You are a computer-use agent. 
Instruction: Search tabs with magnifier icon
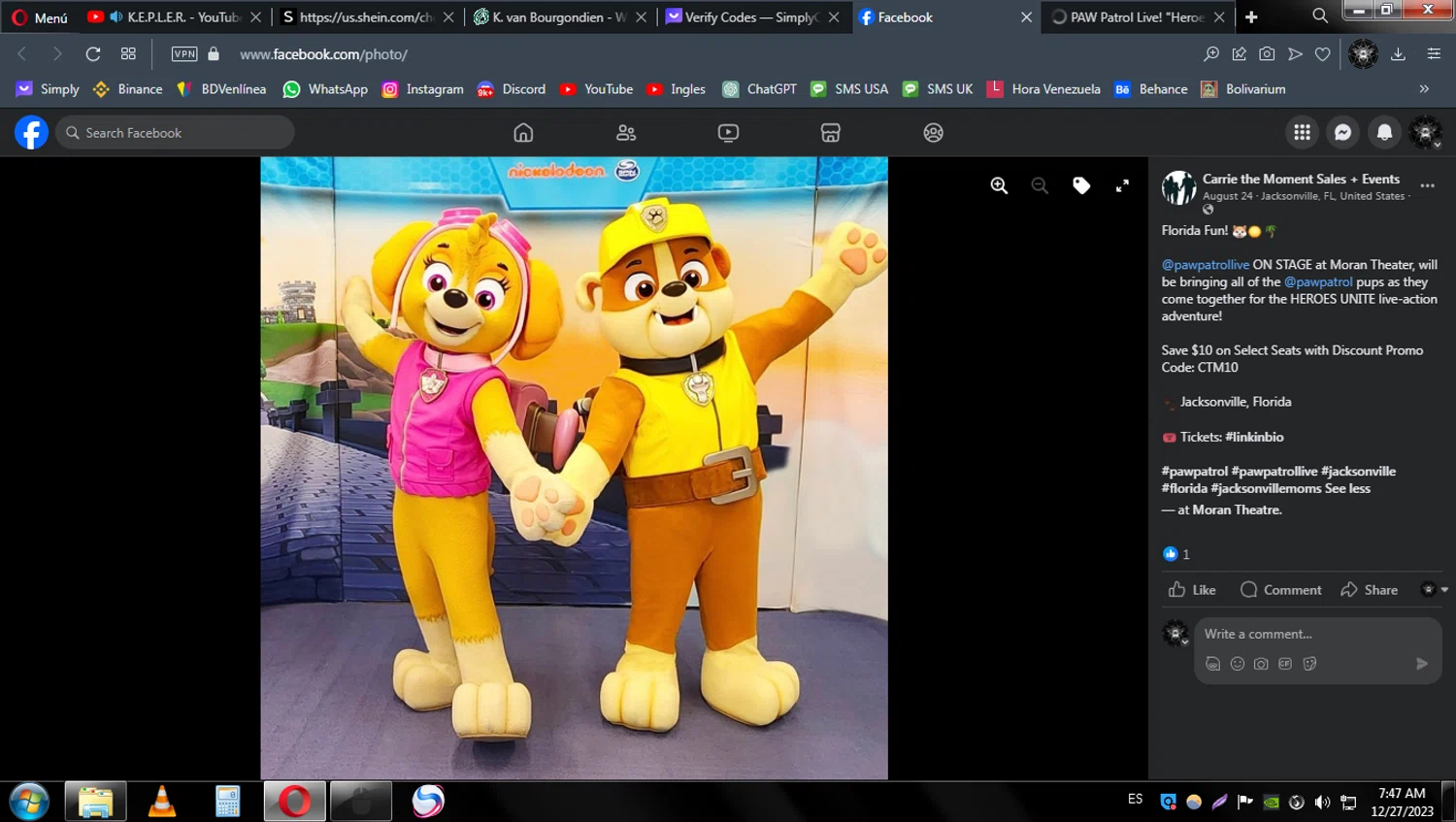click(x=1320, y=16)
